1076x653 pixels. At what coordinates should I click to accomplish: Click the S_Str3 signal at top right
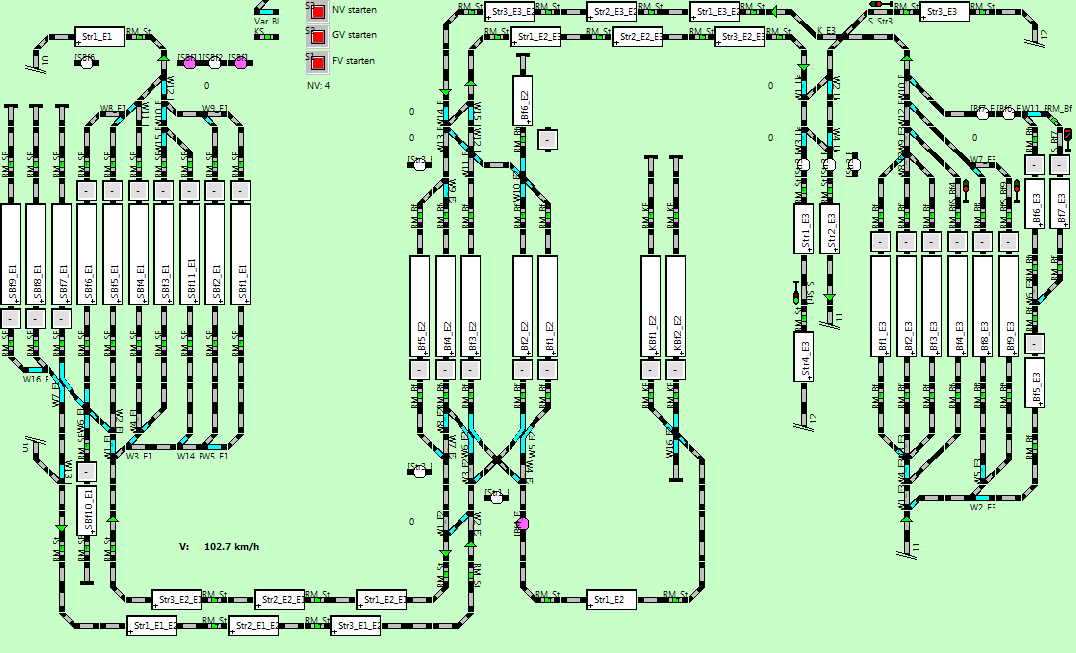(x=877, y=5)
